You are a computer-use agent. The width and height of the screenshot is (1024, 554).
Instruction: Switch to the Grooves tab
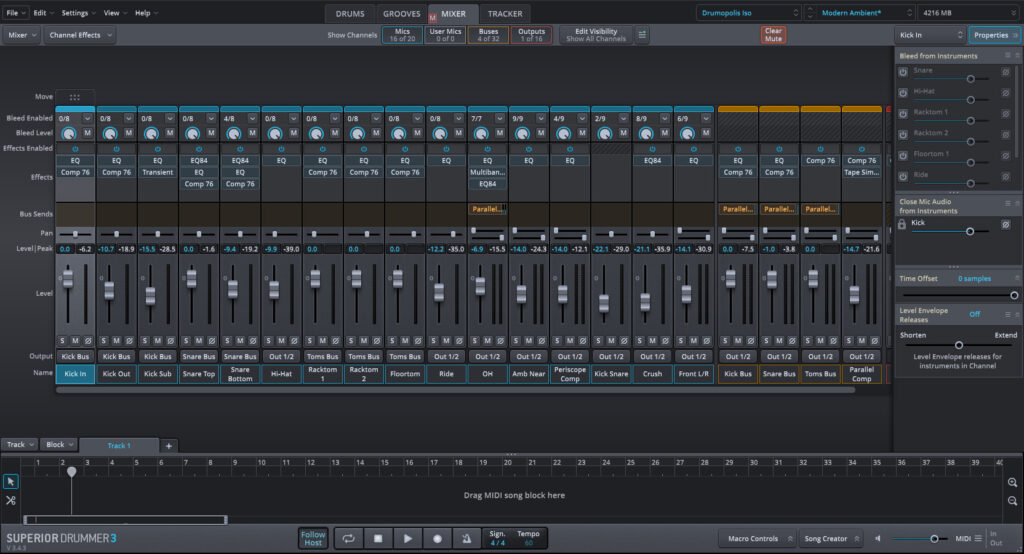coord(403,14)
